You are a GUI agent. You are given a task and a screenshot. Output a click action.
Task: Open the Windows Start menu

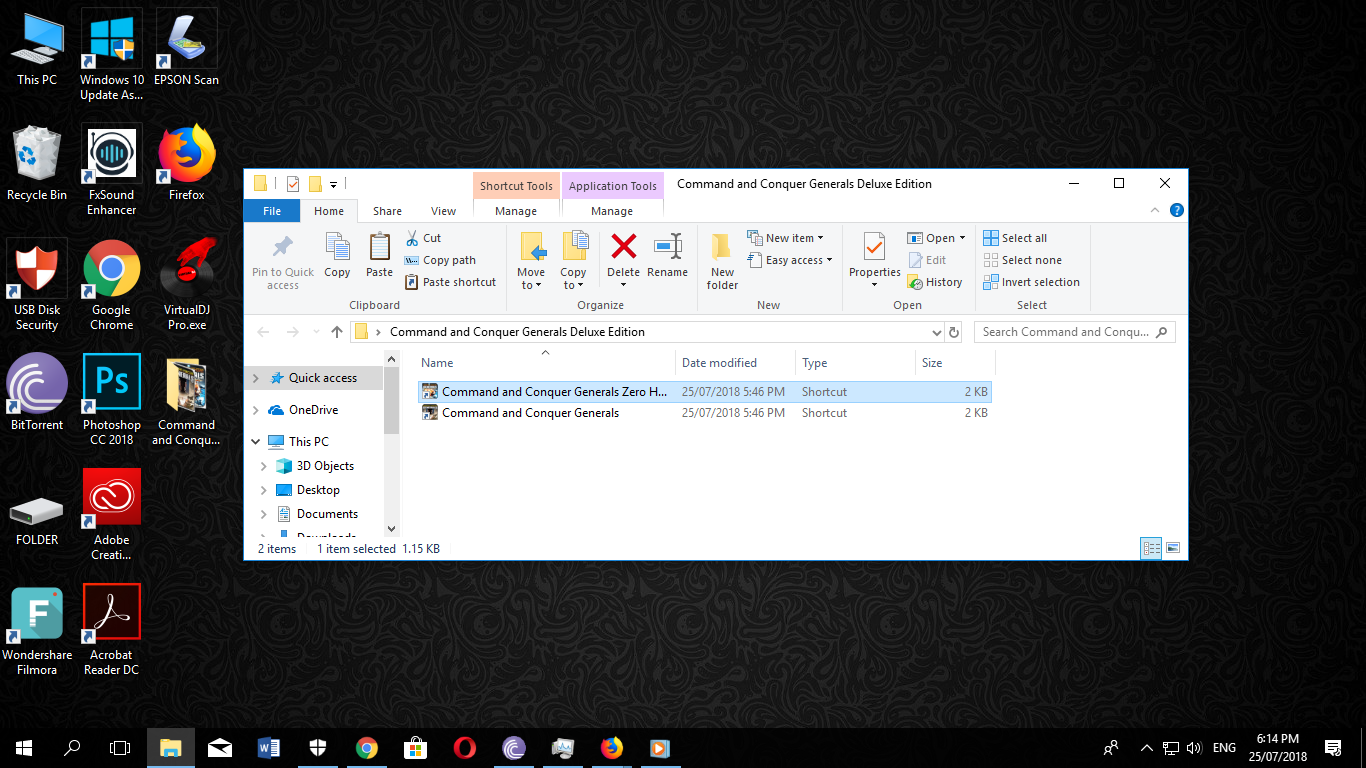[x=24, y=747]
